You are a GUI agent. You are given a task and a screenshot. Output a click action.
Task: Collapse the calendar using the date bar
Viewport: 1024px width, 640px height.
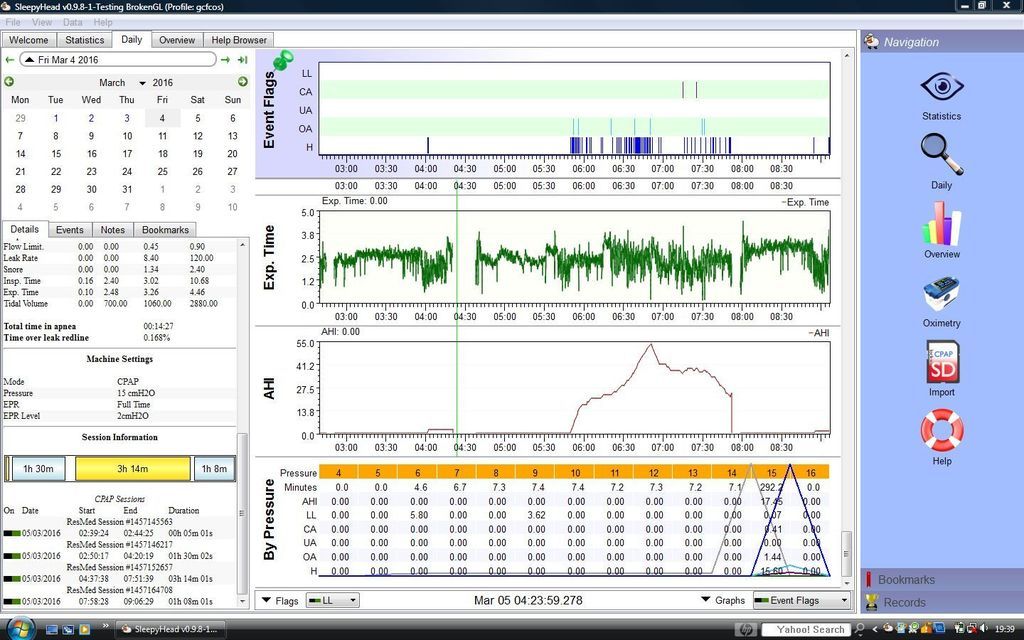tap(118, 59)
